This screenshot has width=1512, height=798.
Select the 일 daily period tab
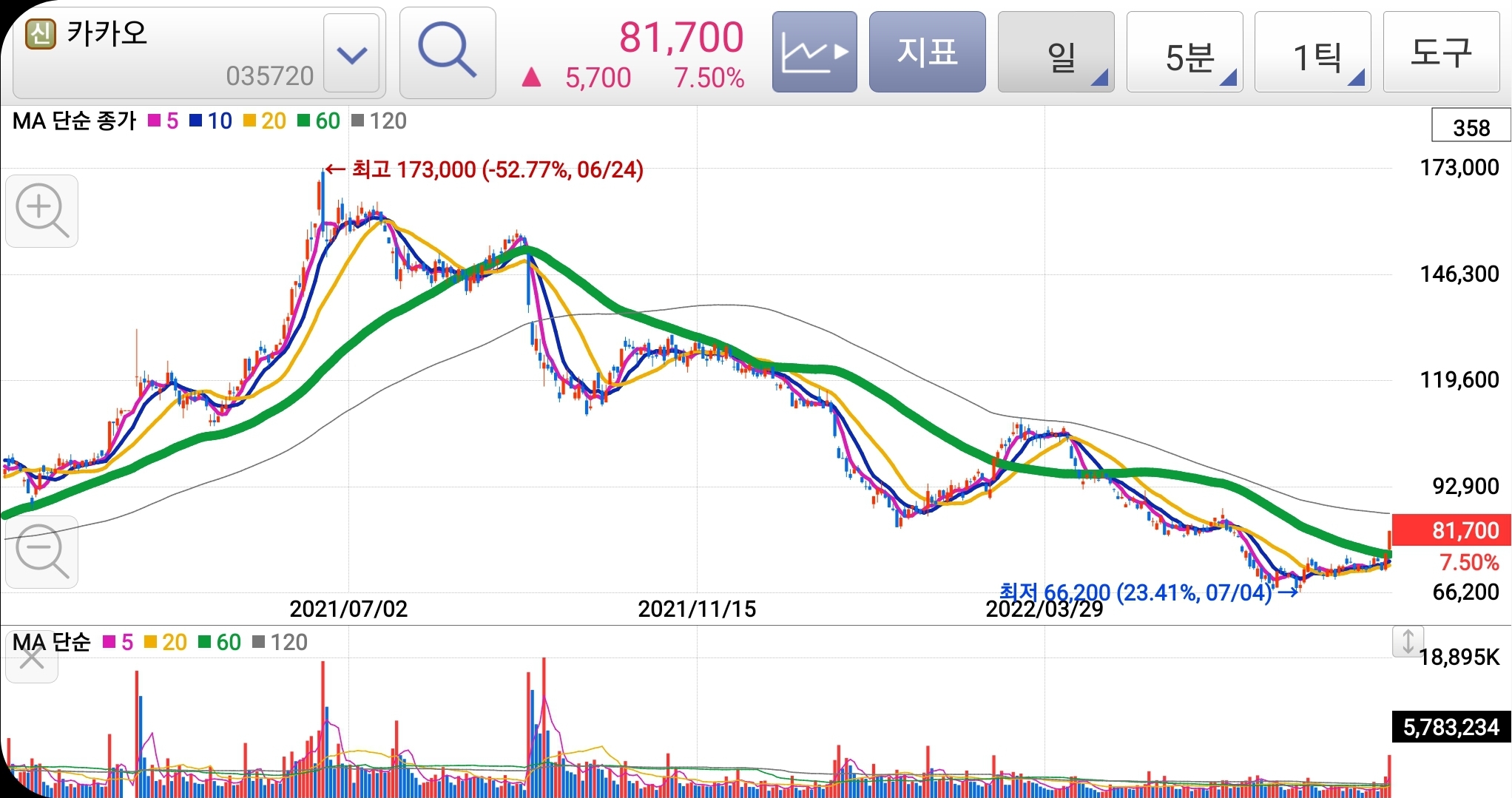point(1056,52)
